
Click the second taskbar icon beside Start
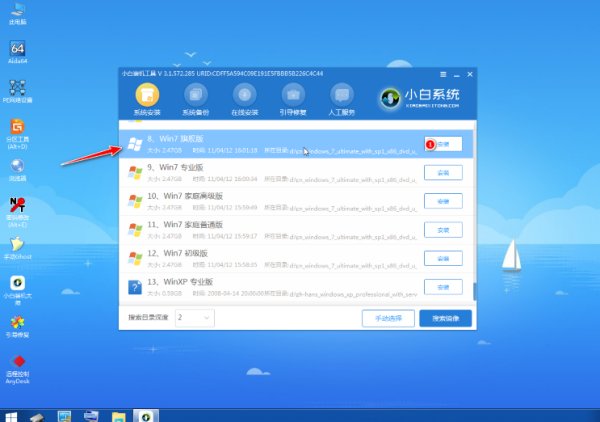point(37,417)
